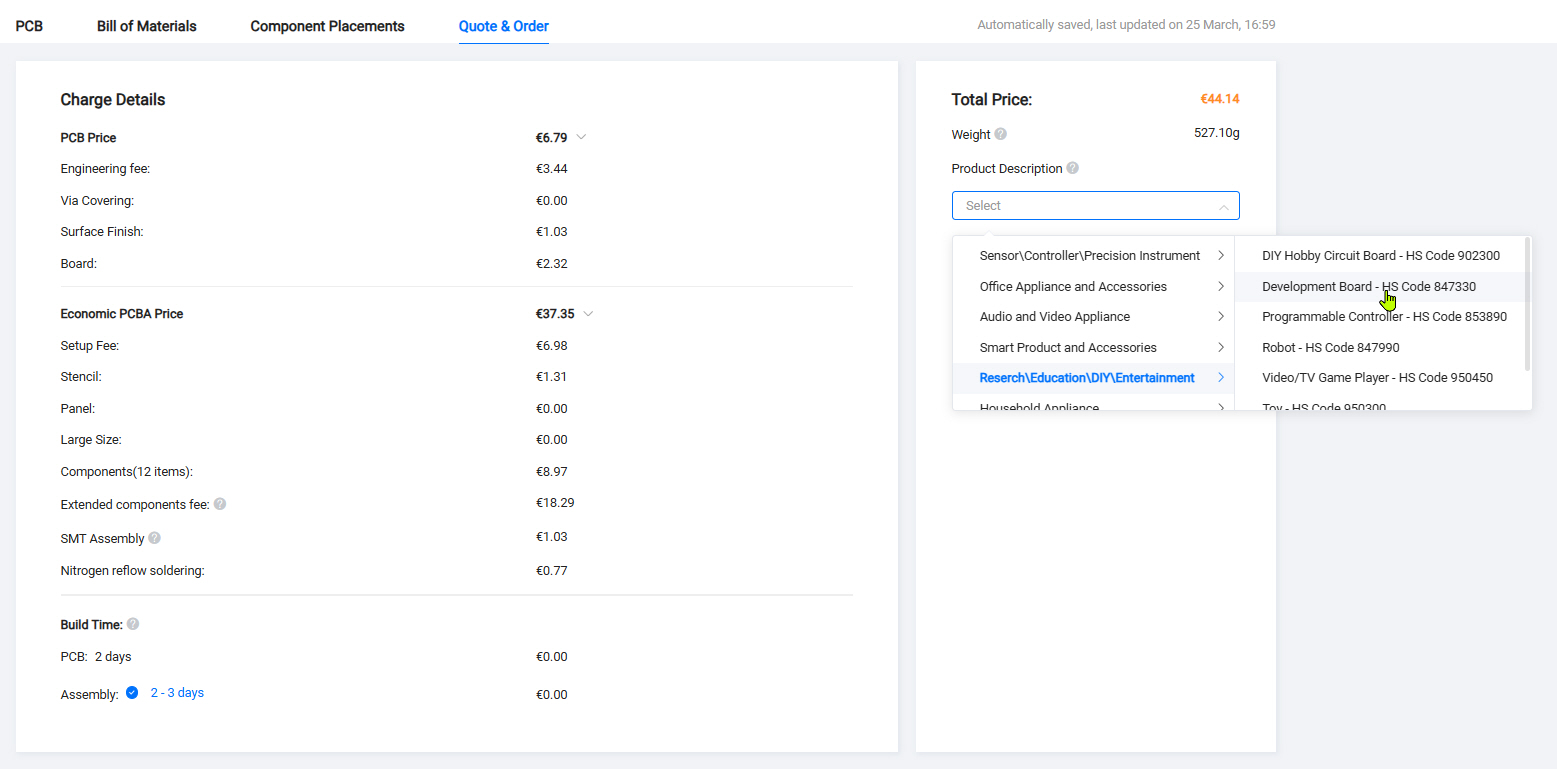Click Build Time help icon
The image size is (1557, 769).
[133, 624]
